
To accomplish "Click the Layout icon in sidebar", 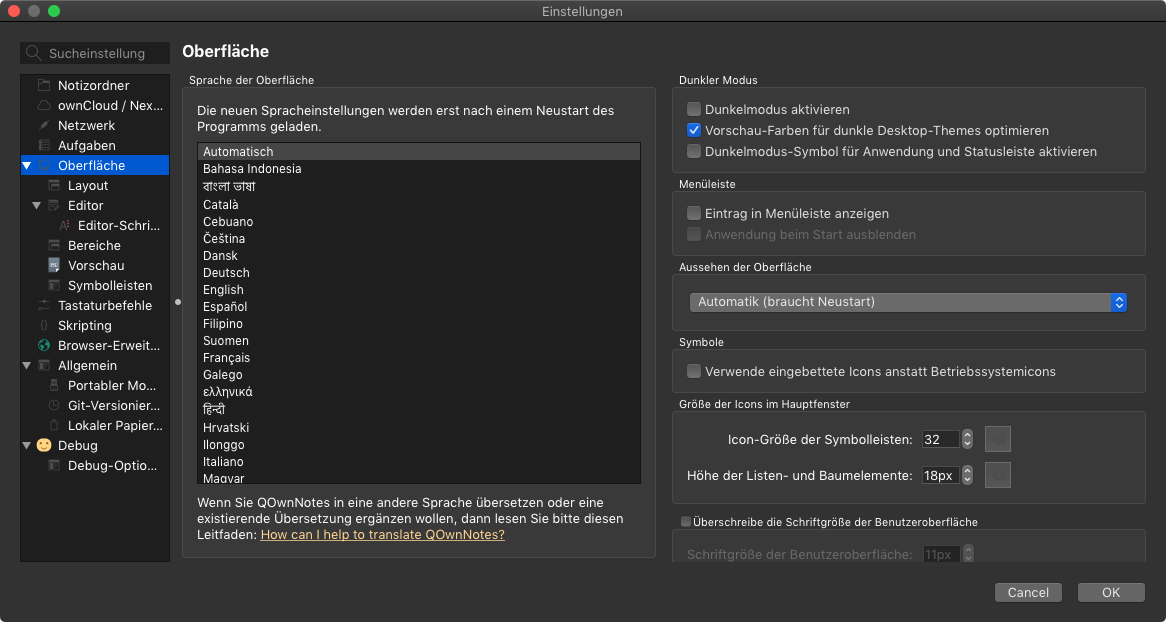I will click(x=54, y=185).
